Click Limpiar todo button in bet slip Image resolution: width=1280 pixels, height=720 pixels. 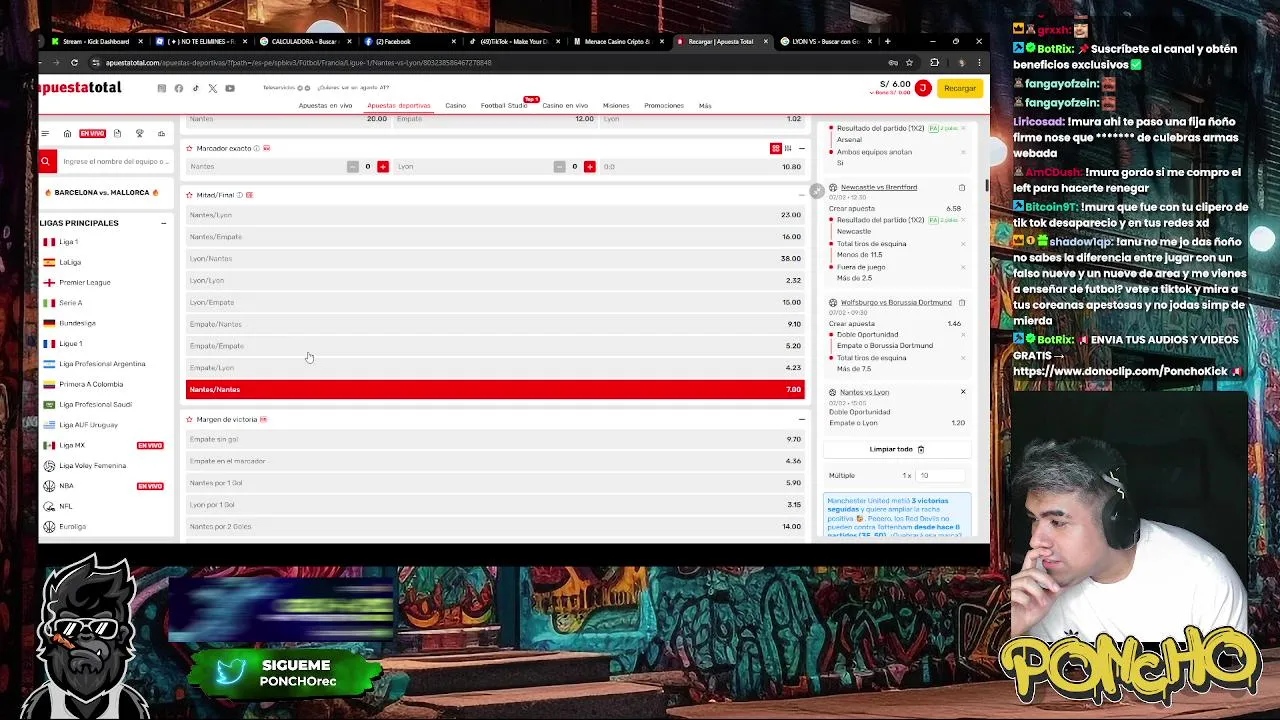(x=896, y=449)
